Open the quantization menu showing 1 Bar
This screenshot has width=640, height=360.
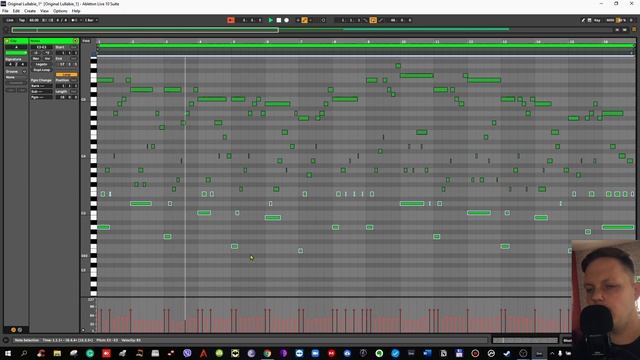[91, 20]
